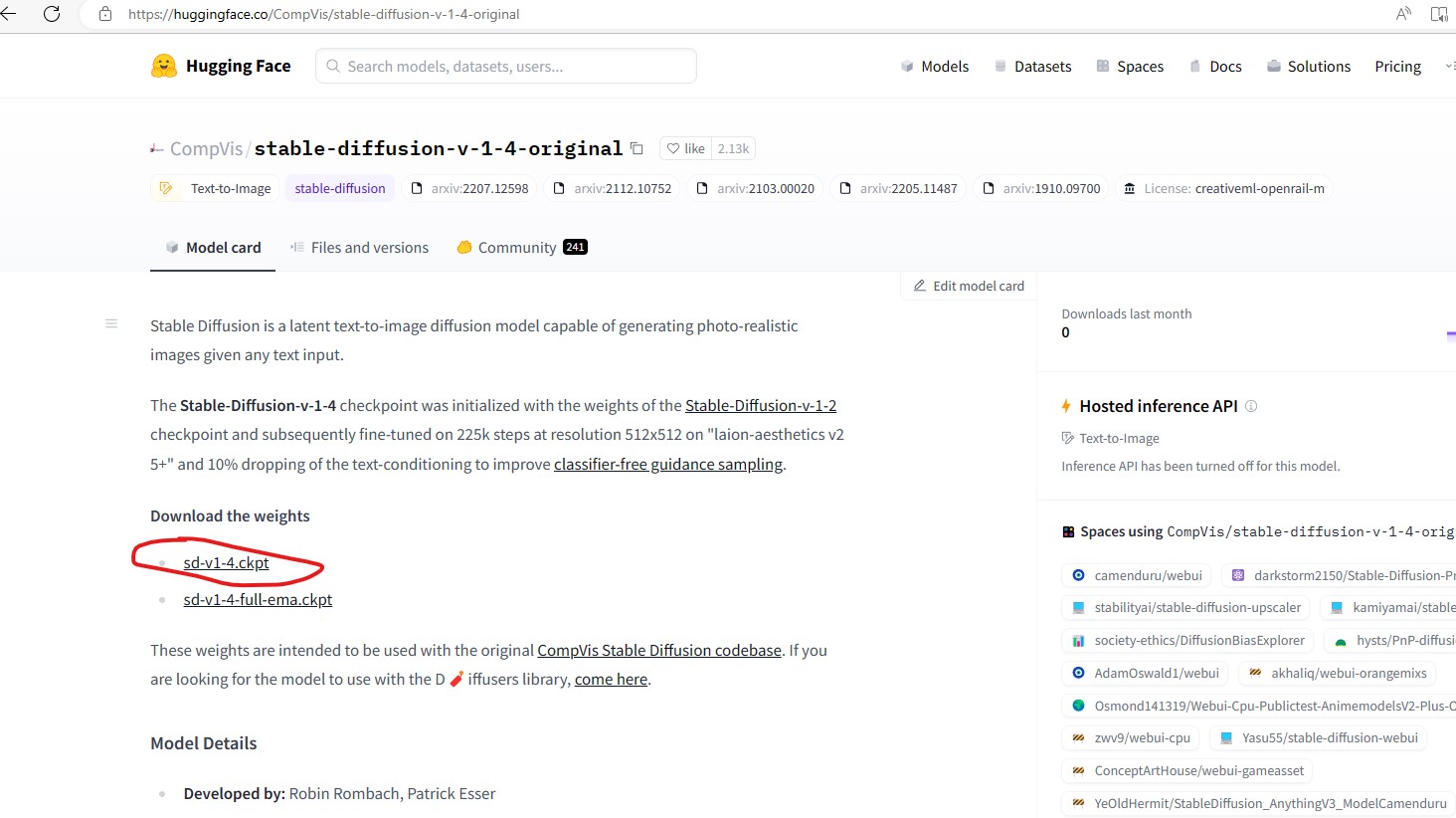Click the browser back arrow
Screen dimensions: 1456x818
[8, 14]
